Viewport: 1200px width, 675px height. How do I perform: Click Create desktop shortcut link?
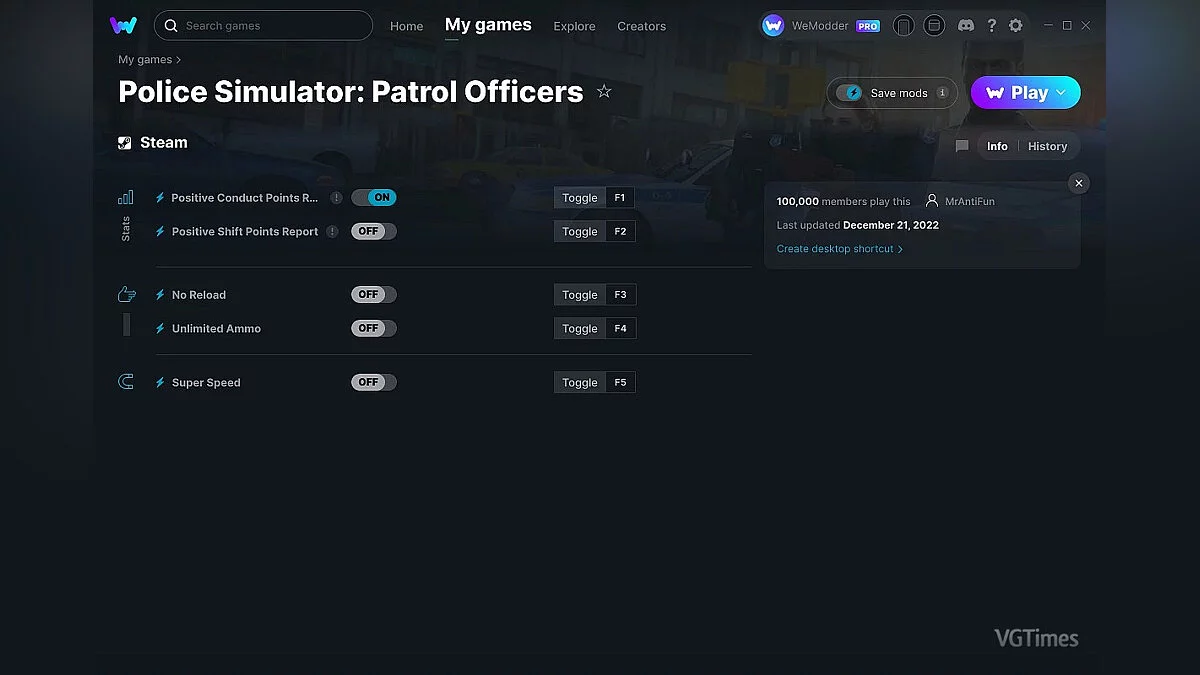pyautogui.click(x=840, y=248)
